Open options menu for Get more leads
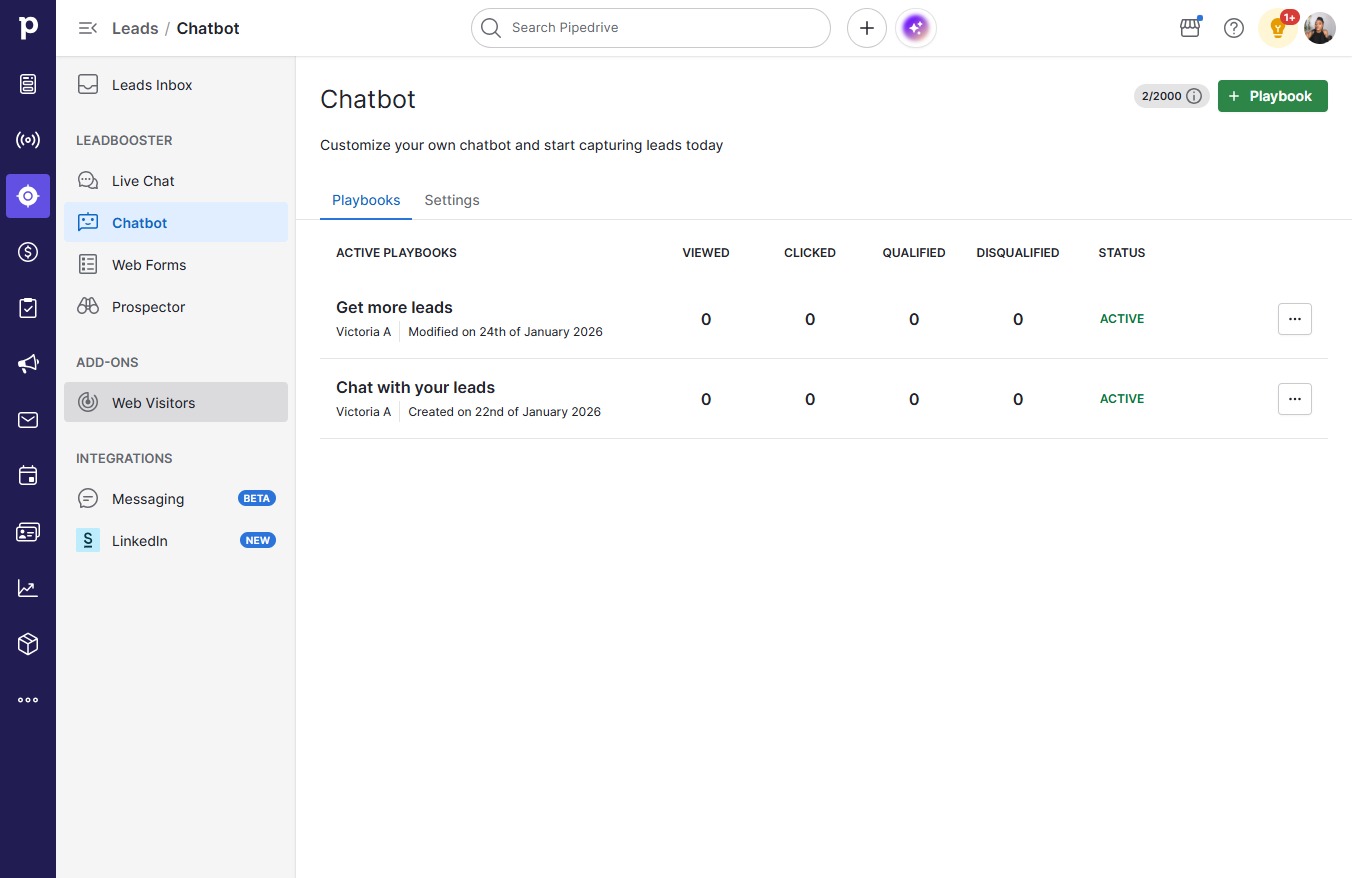 coord(1295,319)
